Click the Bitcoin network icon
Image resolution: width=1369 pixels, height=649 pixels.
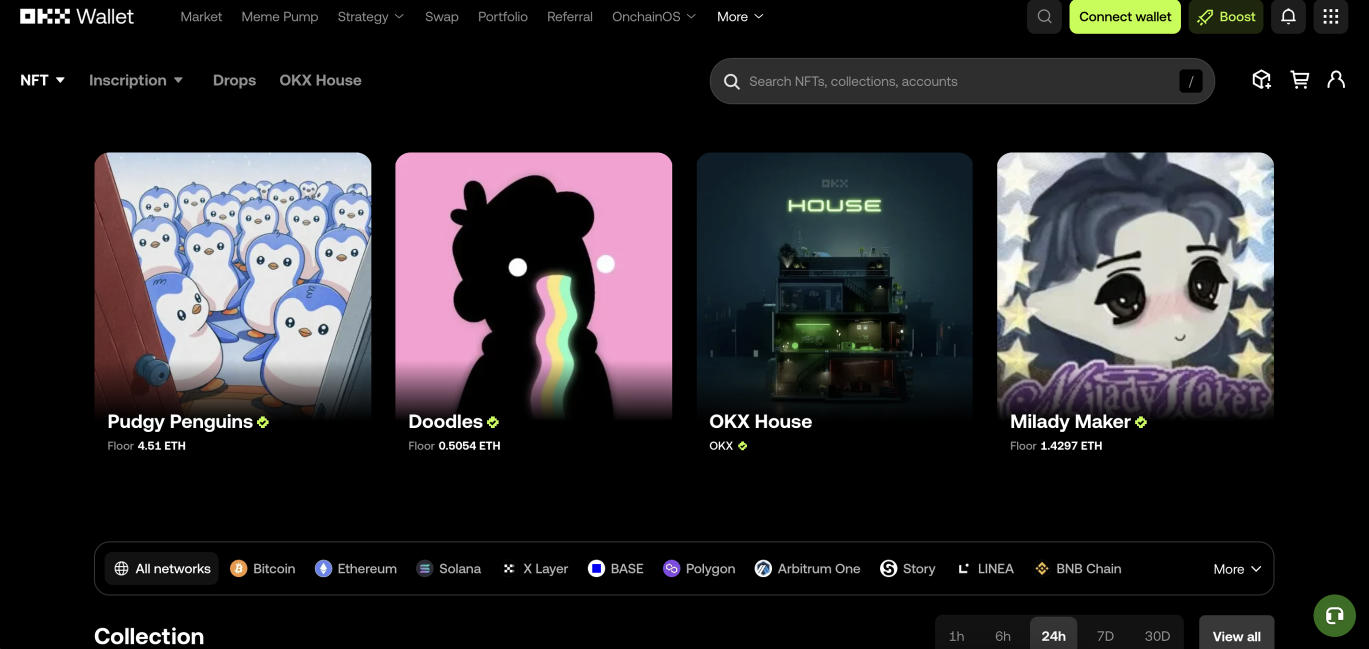click(238, 568)
